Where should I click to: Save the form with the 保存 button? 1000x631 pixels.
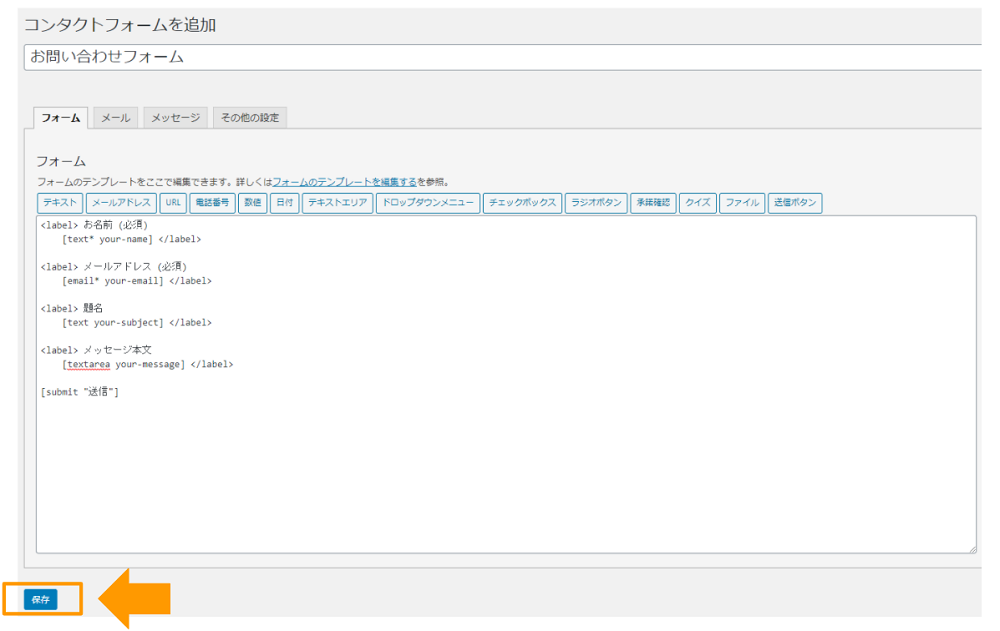point(41,600)
